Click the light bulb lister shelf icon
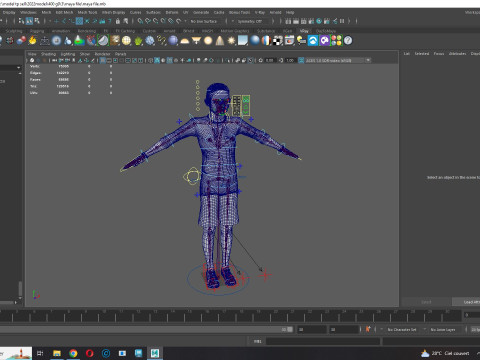The image size is (480, 360). (x=301, y=41)
